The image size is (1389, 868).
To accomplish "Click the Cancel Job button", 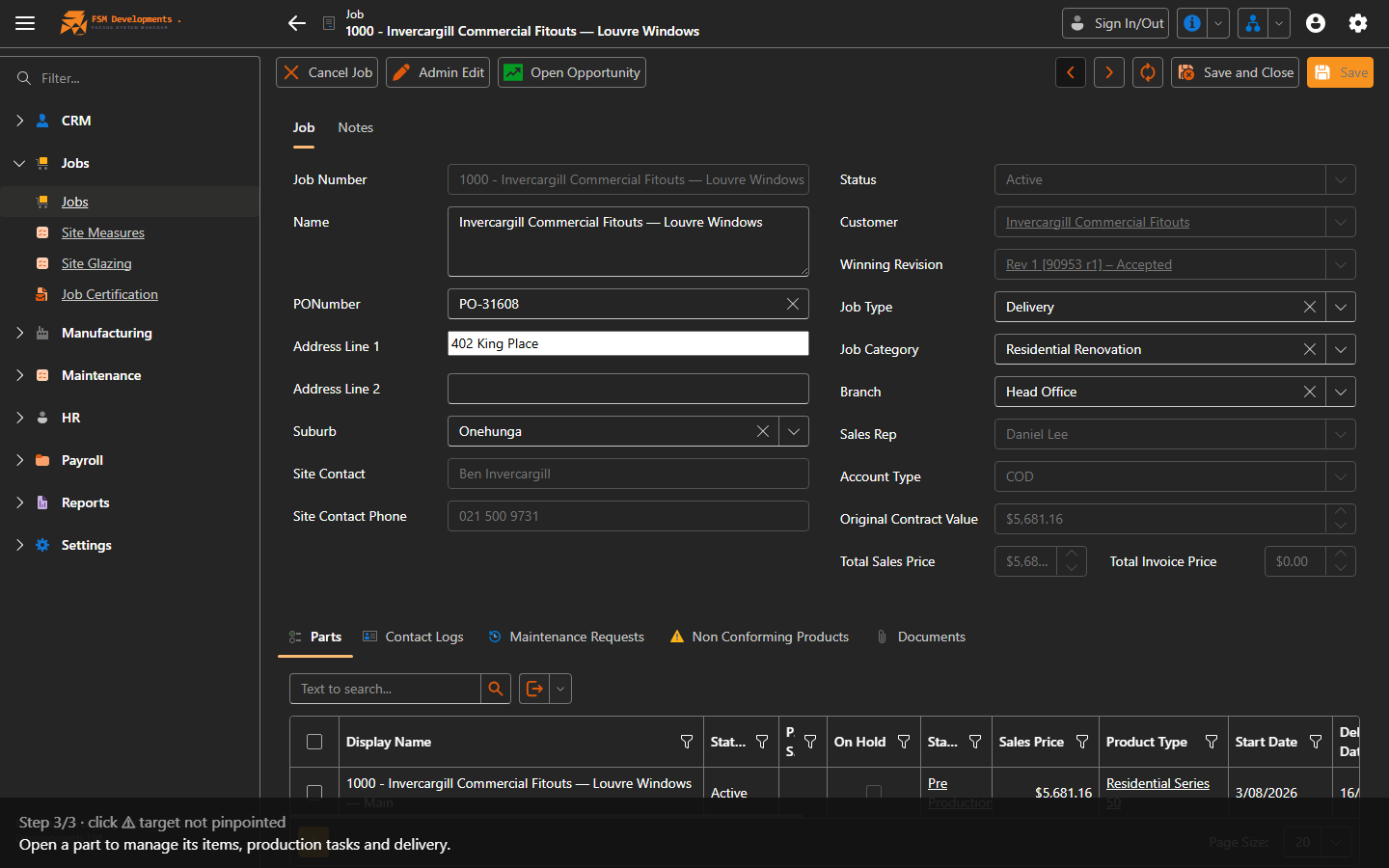I will coord(328,72).
